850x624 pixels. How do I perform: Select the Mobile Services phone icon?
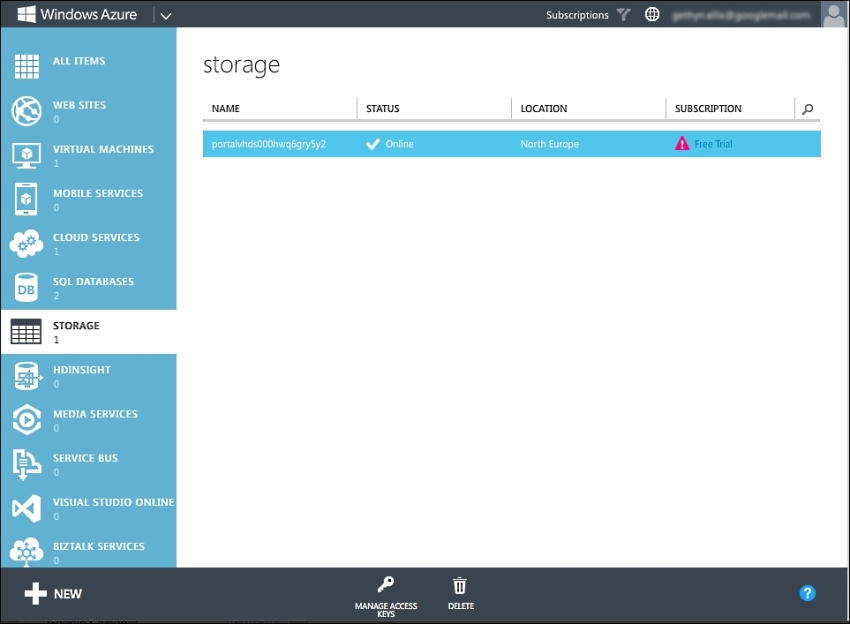26,199
